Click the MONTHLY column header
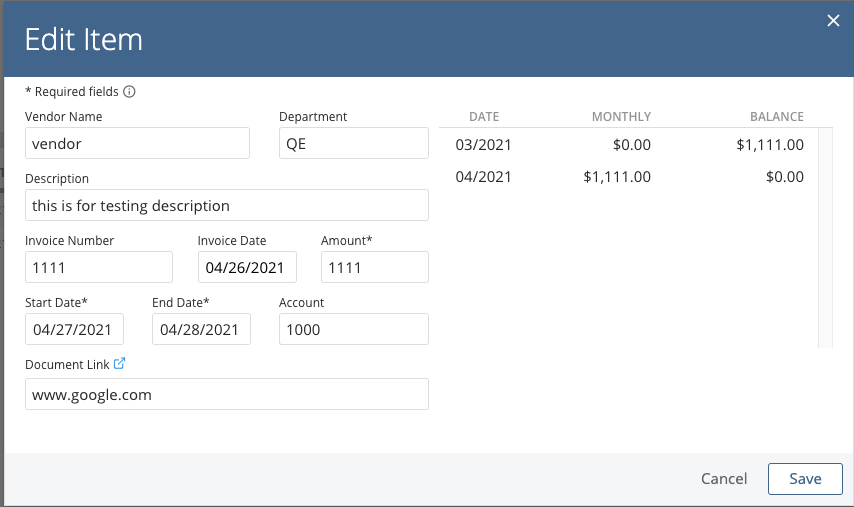The width and height of the screenshot is (854, 507). (x=621, y=117)
